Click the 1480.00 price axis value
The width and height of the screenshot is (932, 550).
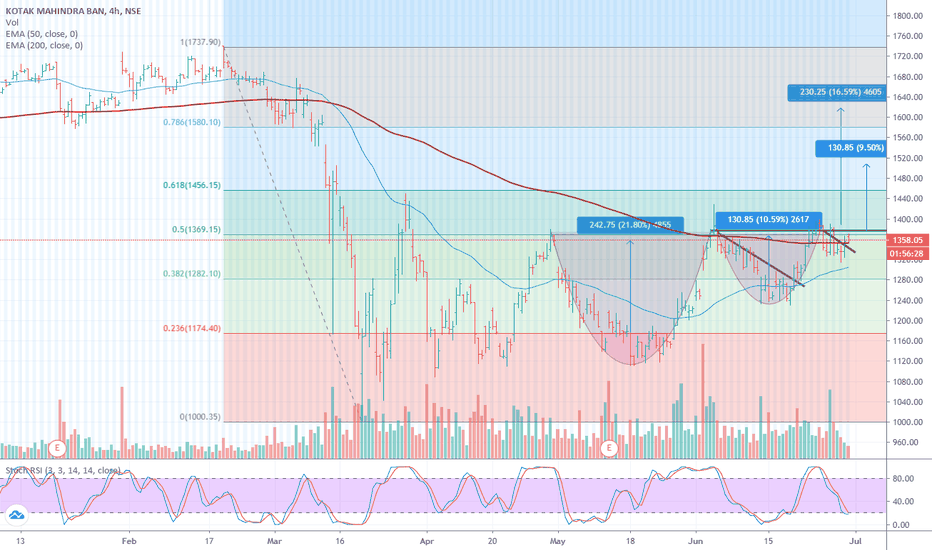coord(908,178)
